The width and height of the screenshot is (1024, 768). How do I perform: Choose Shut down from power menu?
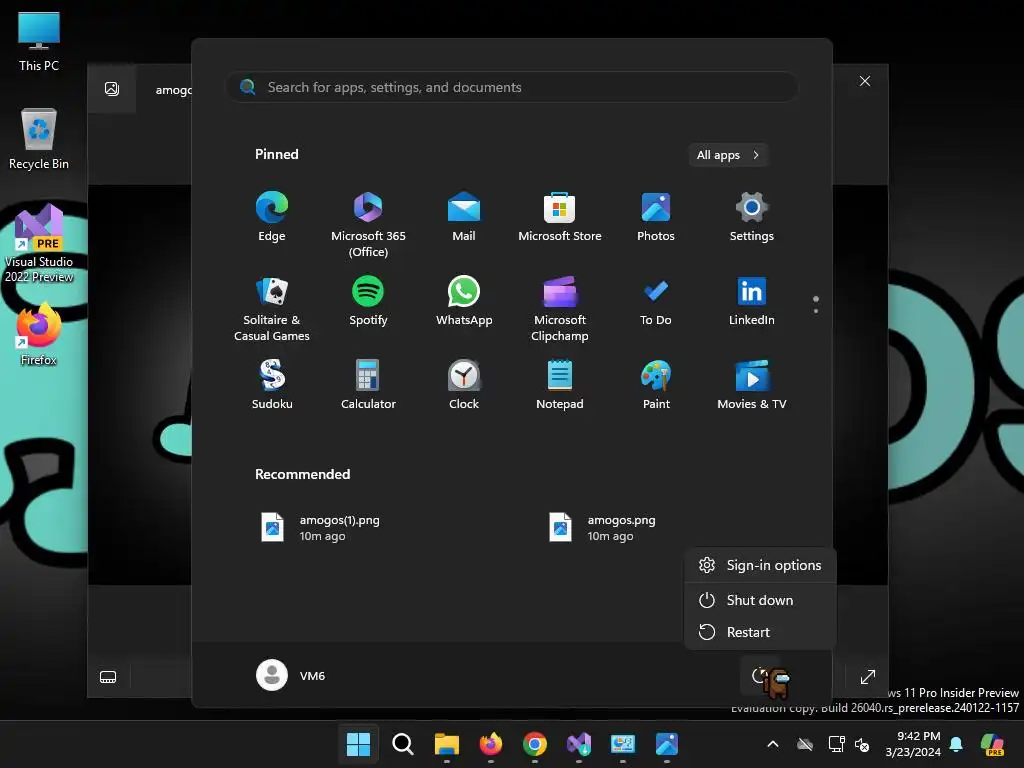[x=760, y=600]
